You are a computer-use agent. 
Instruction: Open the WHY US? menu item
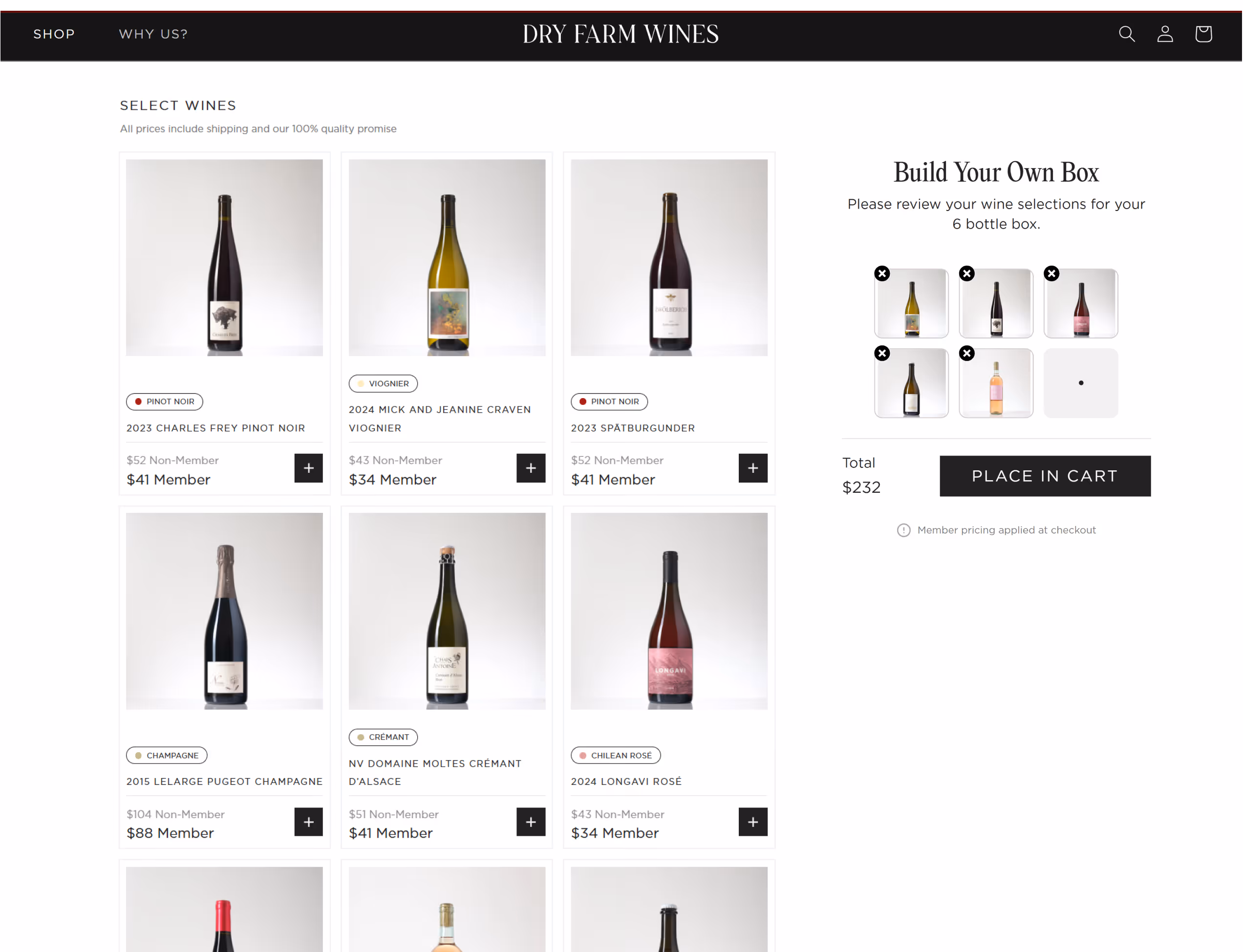click(153, 34)
